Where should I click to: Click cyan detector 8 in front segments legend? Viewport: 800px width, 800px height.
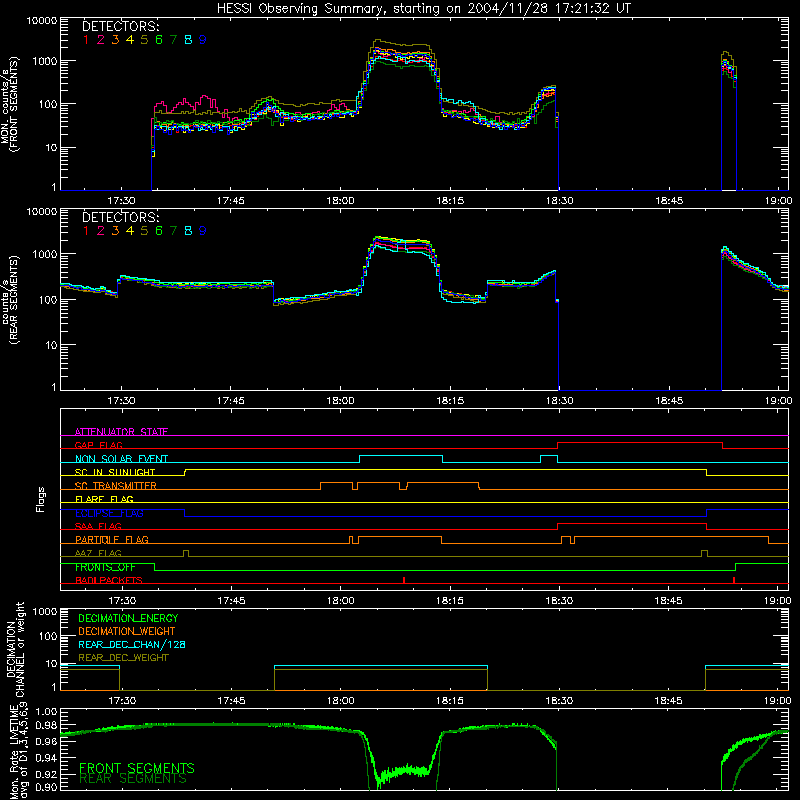188,40
